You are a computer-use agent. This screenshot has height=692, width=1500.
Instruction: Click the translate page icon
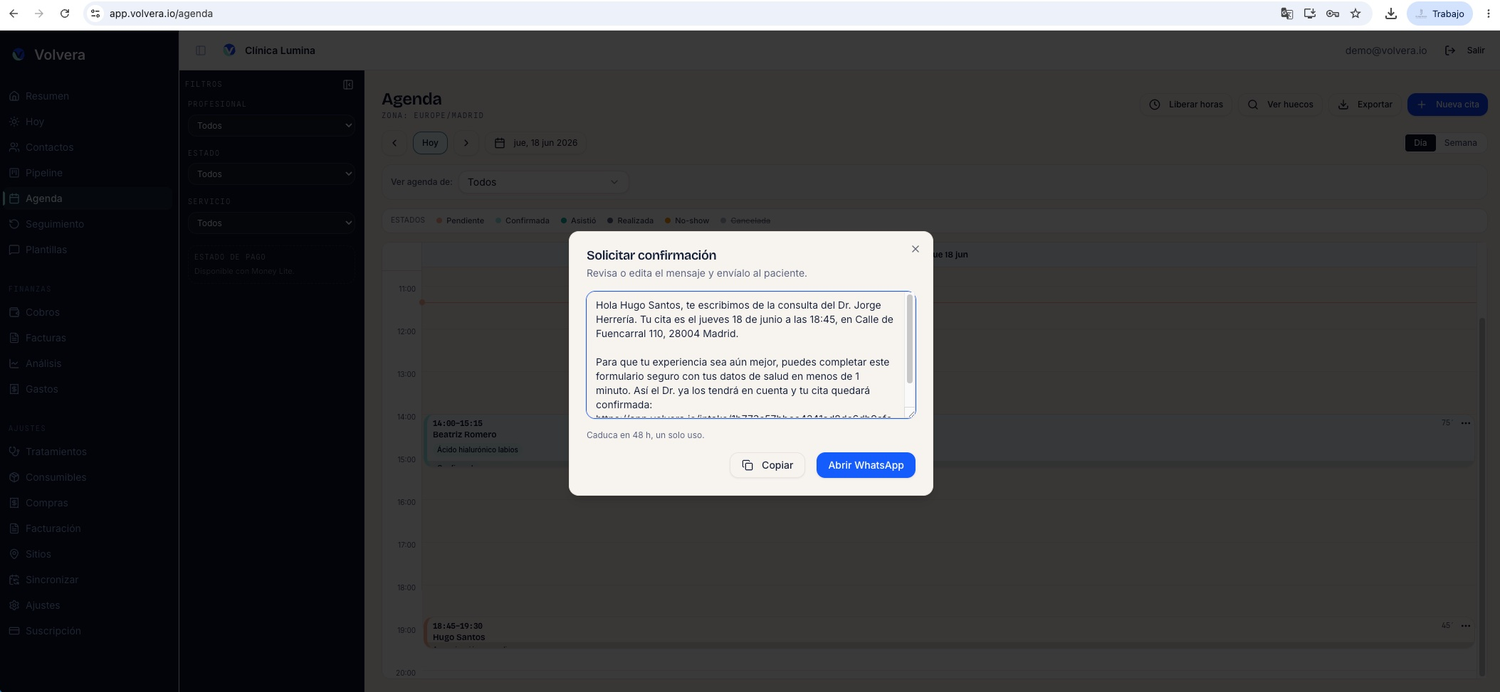1287,14
